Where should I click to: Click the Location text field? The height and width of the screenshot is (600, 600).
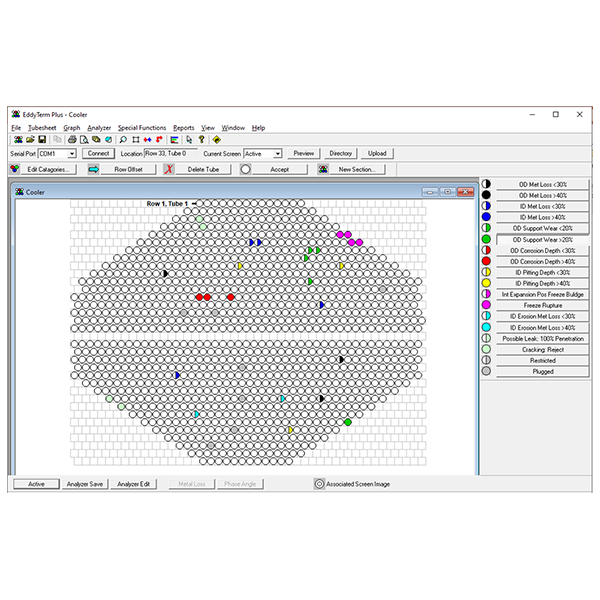170,154
